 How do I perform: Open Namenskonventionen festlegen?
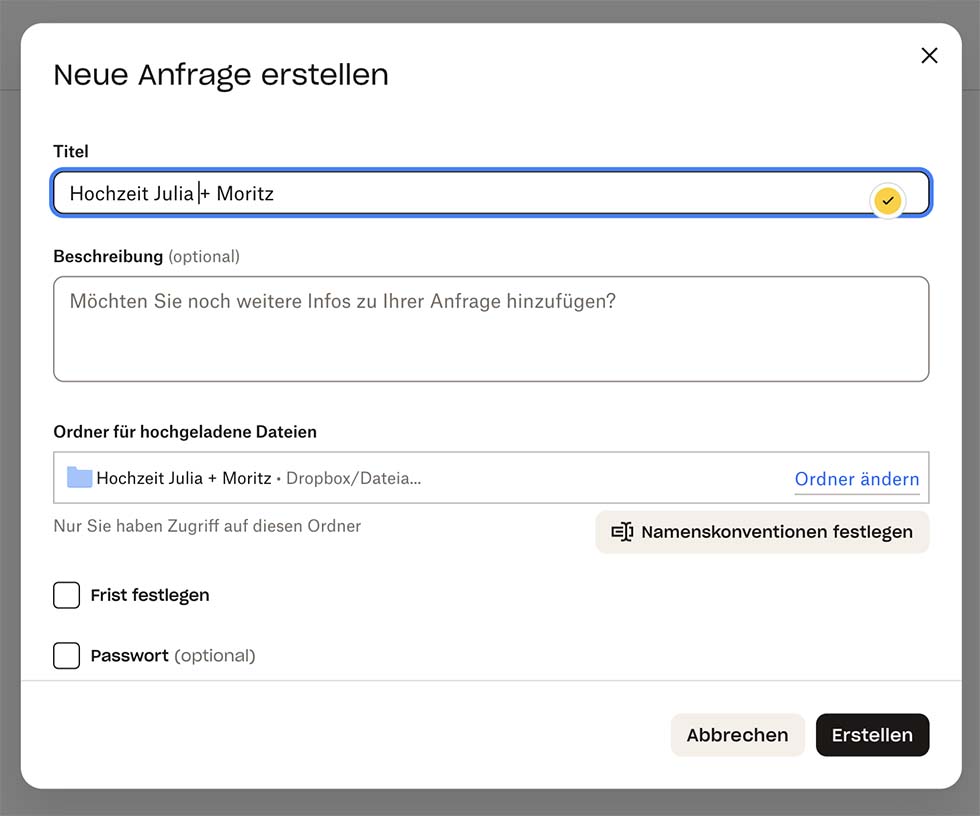(776, 532)
